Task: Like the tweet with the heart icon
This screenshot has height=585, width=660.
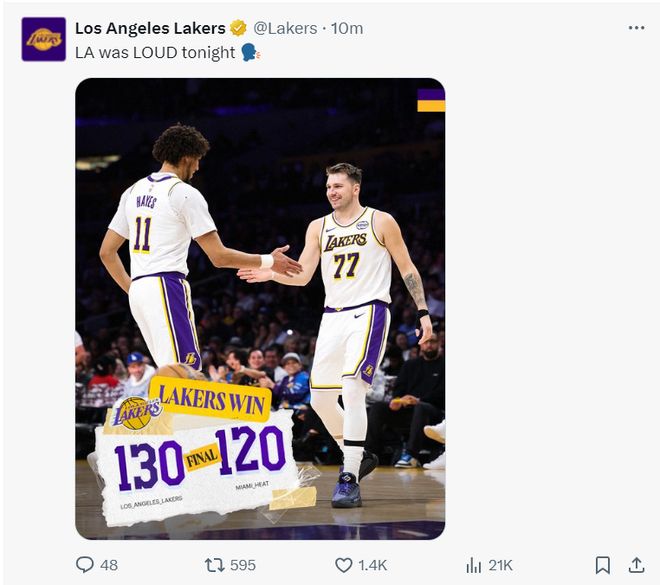Action: point(343,565)
